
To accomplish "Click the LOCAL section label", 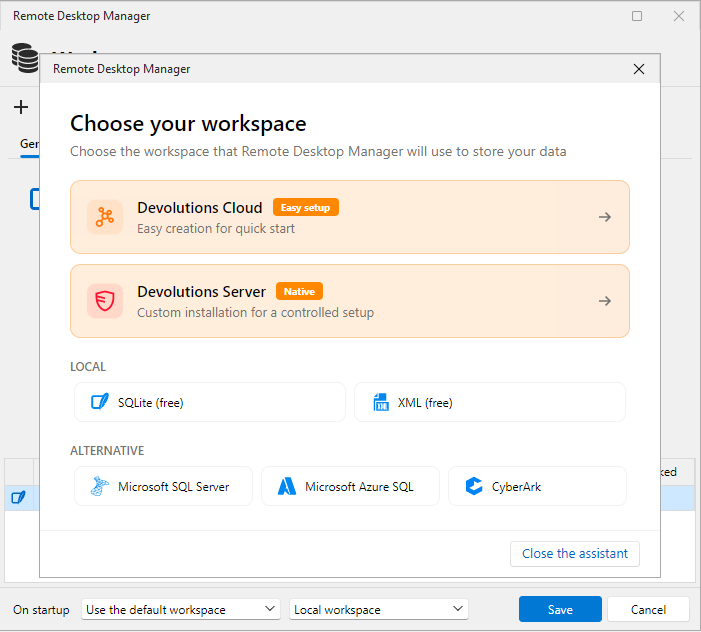I will pyautogui.click(x=88, y=367).
